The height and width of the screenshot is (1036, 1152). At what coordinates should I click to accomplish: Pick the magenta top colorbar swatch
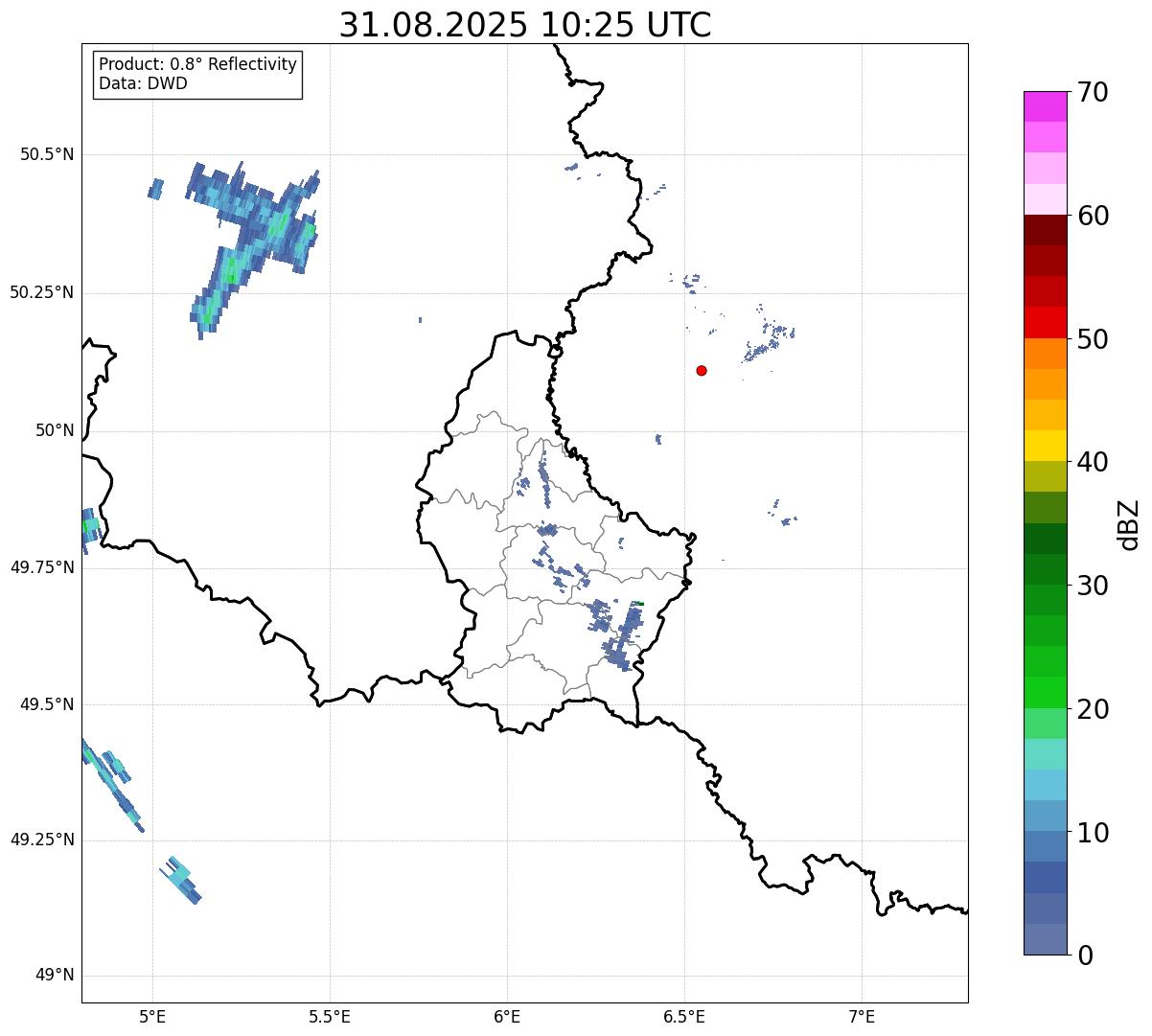[1046, 106]
